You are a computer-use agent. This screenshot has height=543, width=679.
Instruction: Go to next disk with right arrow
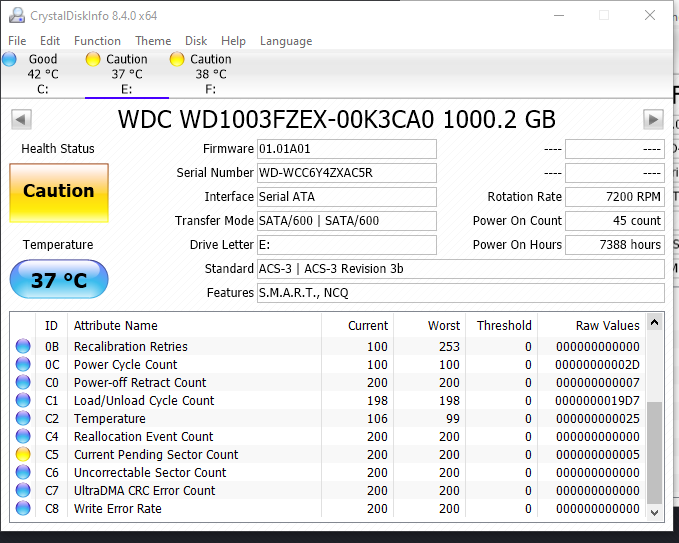click(x=653, y=119)
